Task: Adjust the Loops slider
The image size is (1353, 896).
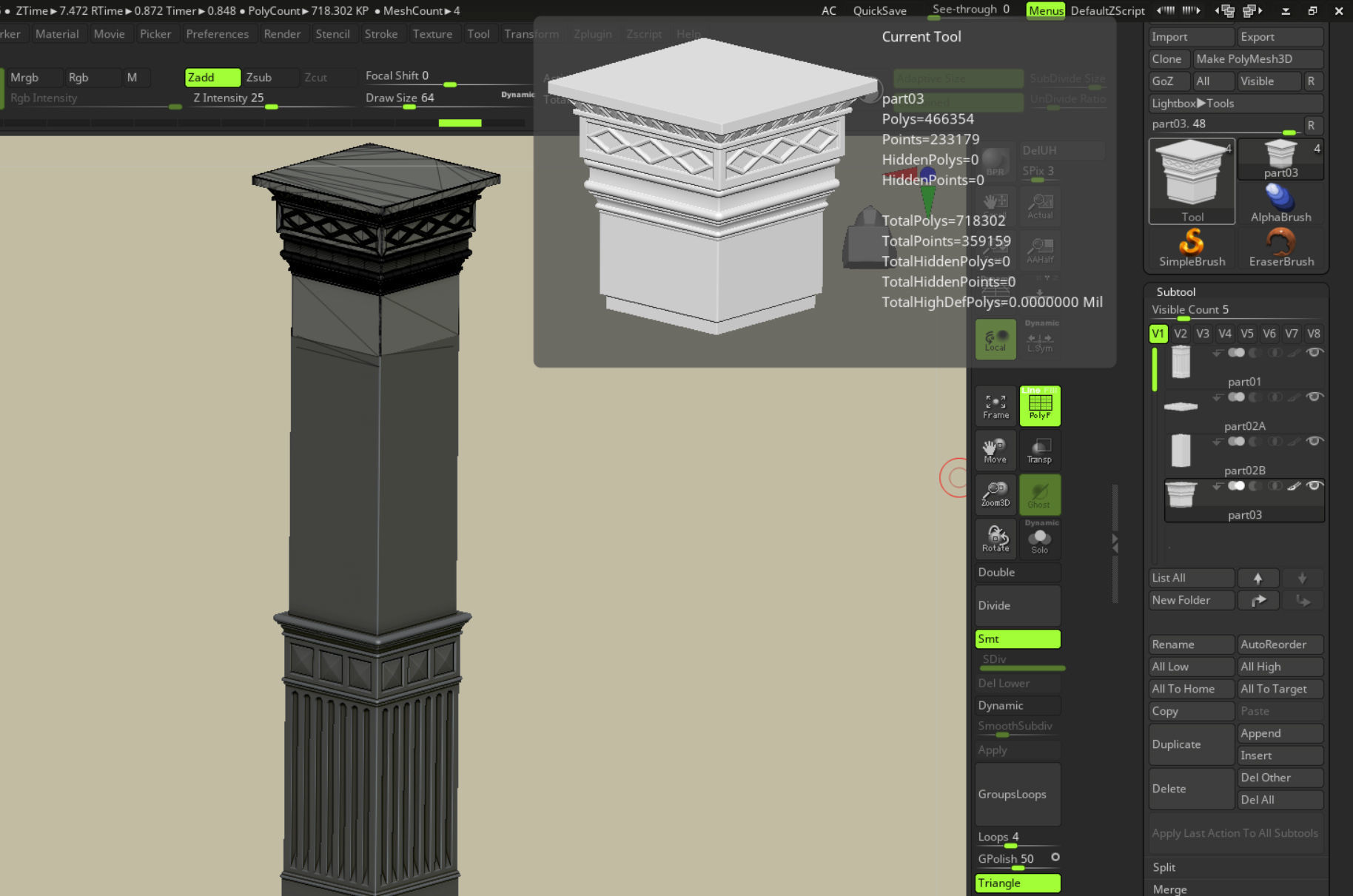Action: pyautogui.click(x=1018, y=838)
